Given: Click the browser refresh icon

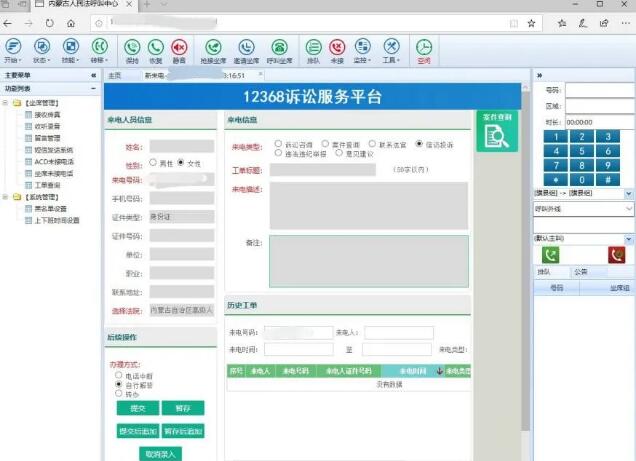Looking at the screenshot, I should [x=49, y=24].
